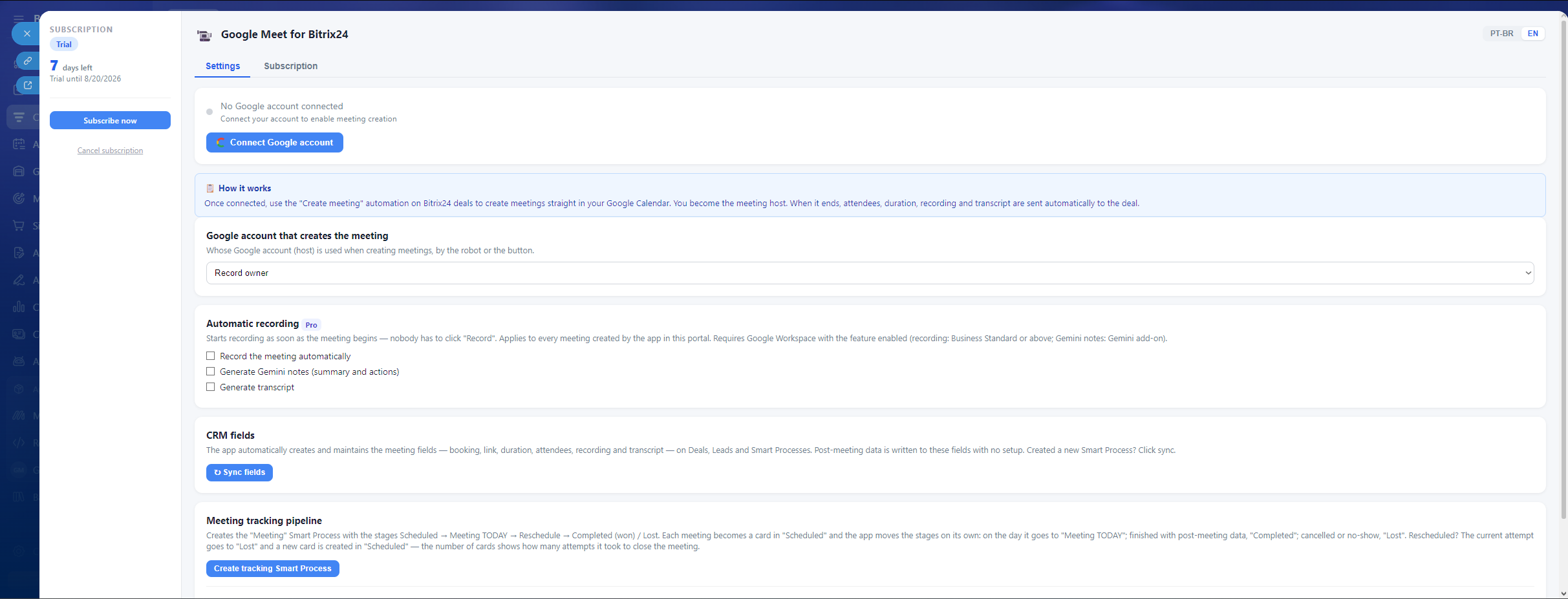Click the Pro badge next to Automatic recording
The image size is (1568, 599).
coord(312,325)
